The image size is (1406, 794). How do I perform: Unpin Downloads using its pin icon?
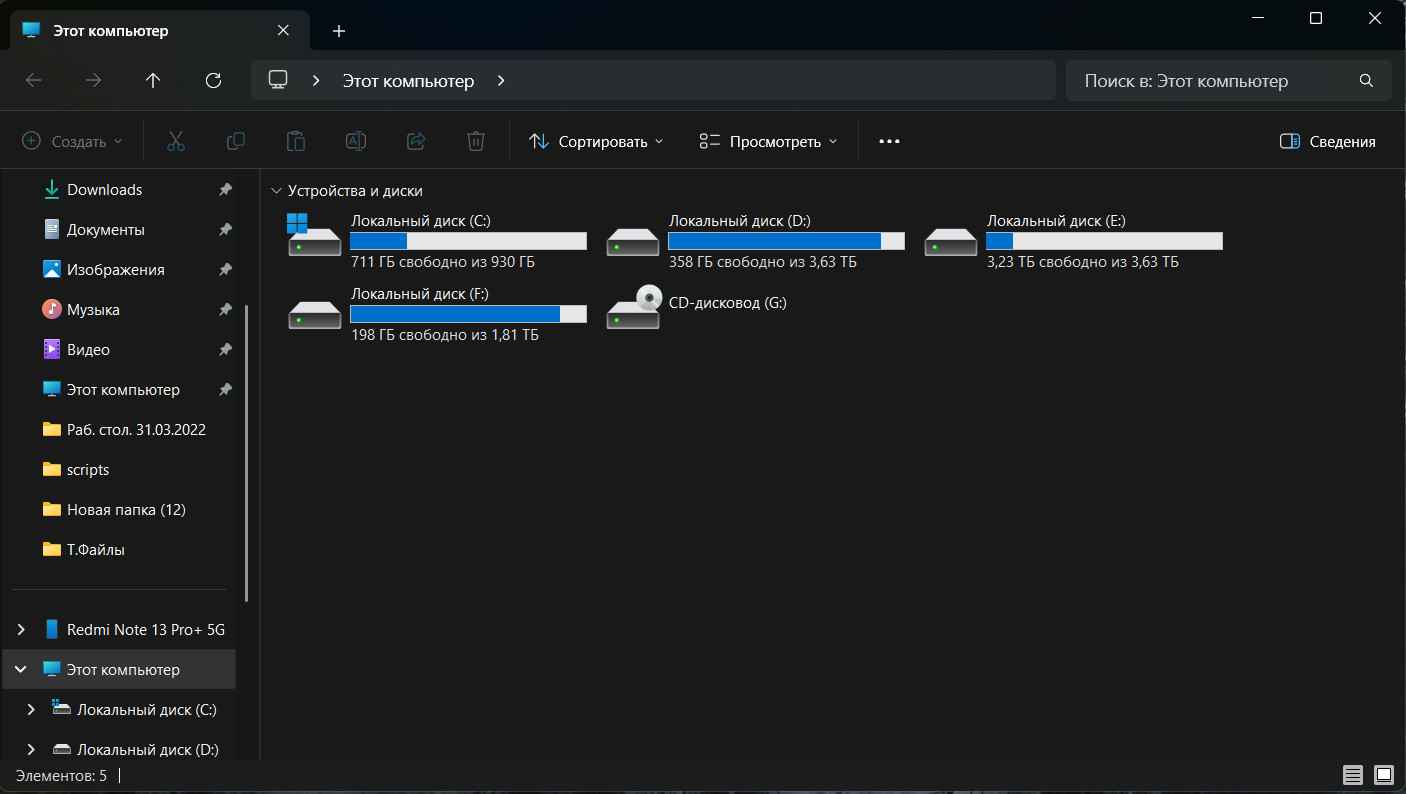click(x=225, y=189)
